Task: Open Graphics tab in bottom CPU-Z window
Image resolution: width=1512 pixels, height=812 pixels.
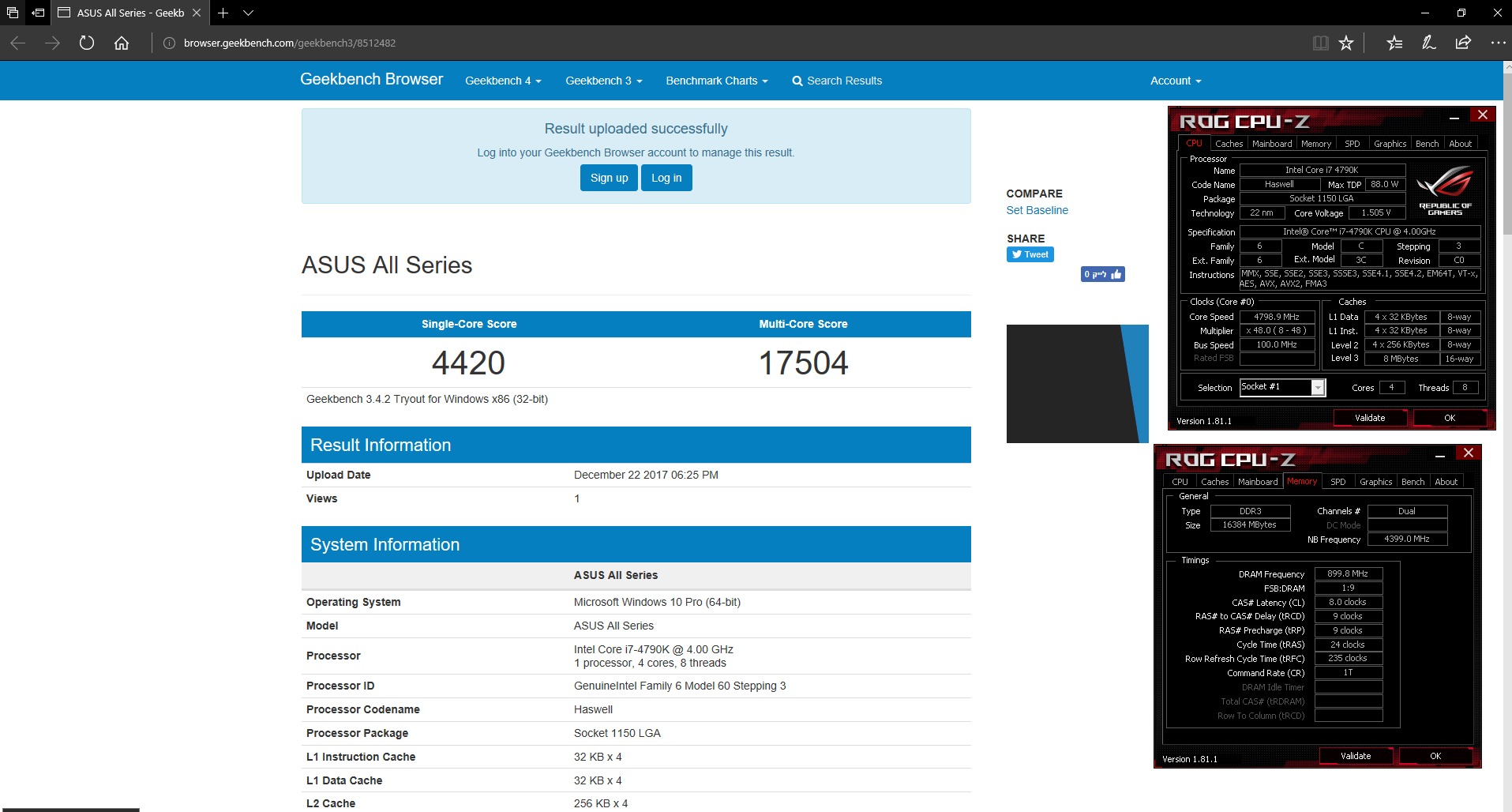Action: (1375, 482)
